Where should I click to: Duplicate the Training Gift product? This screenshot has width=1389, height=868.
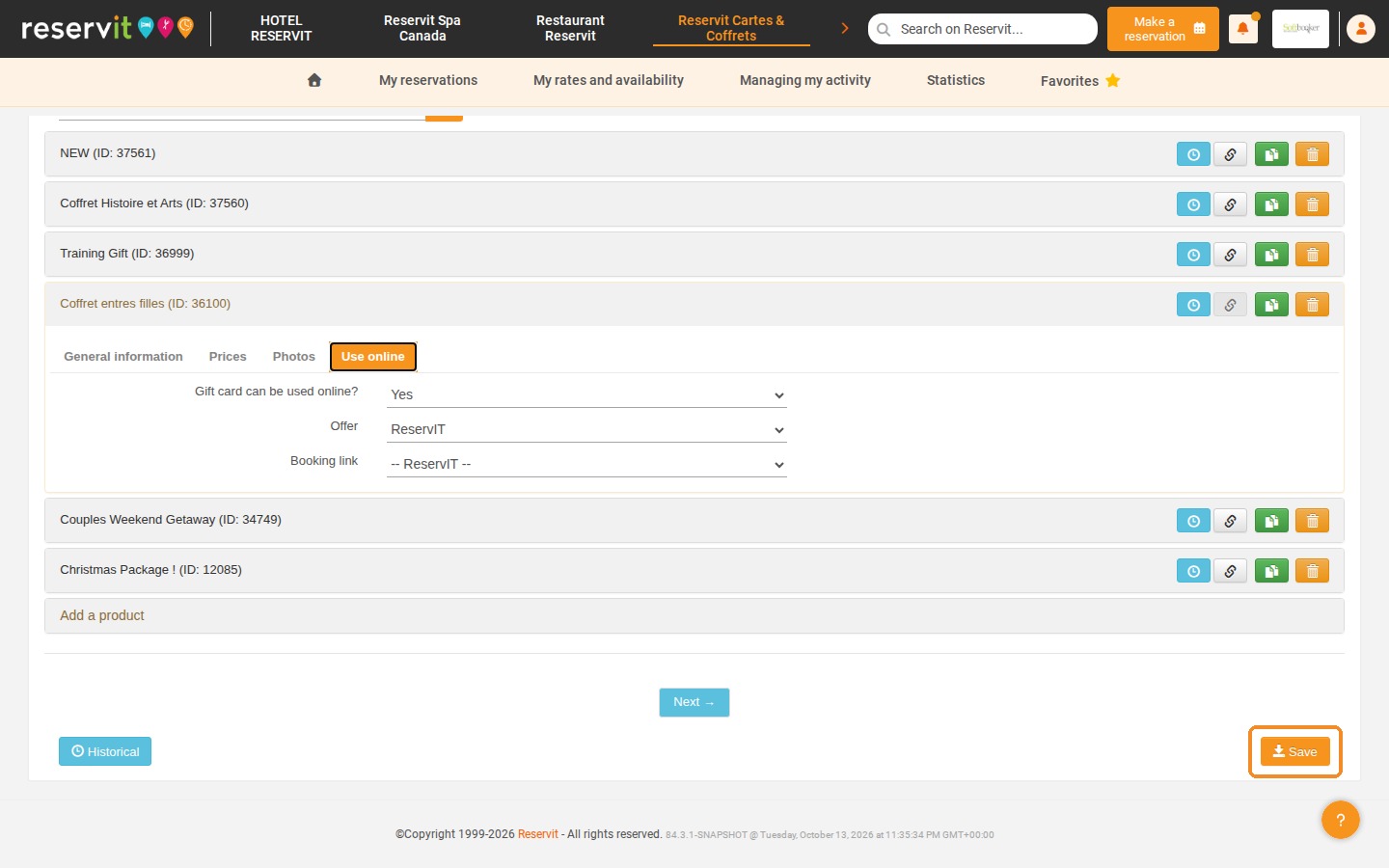pos(1271,255)
